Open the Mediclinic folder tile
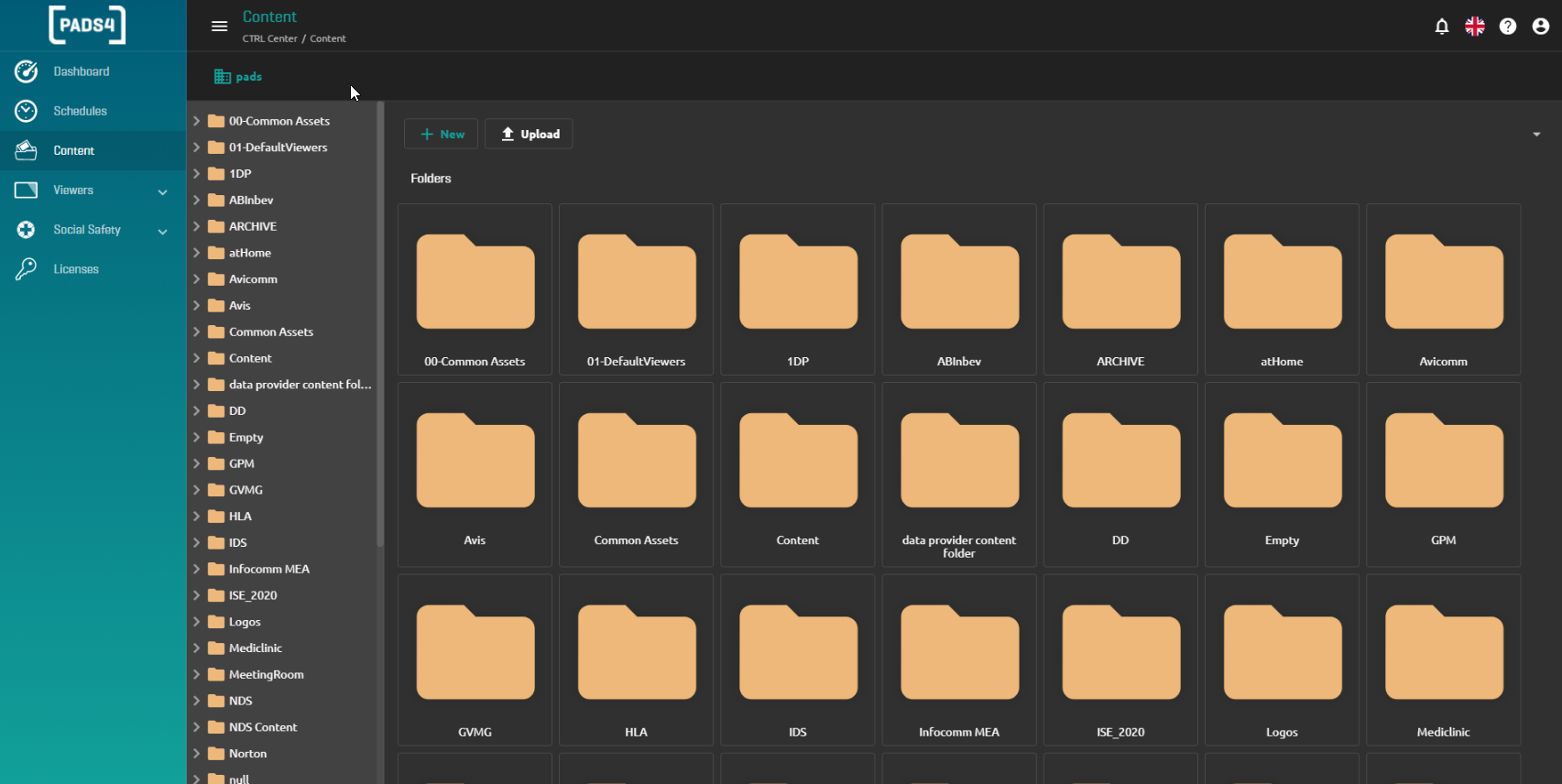The height and width of the screenshot is (784, 1562). point(1444,660)
